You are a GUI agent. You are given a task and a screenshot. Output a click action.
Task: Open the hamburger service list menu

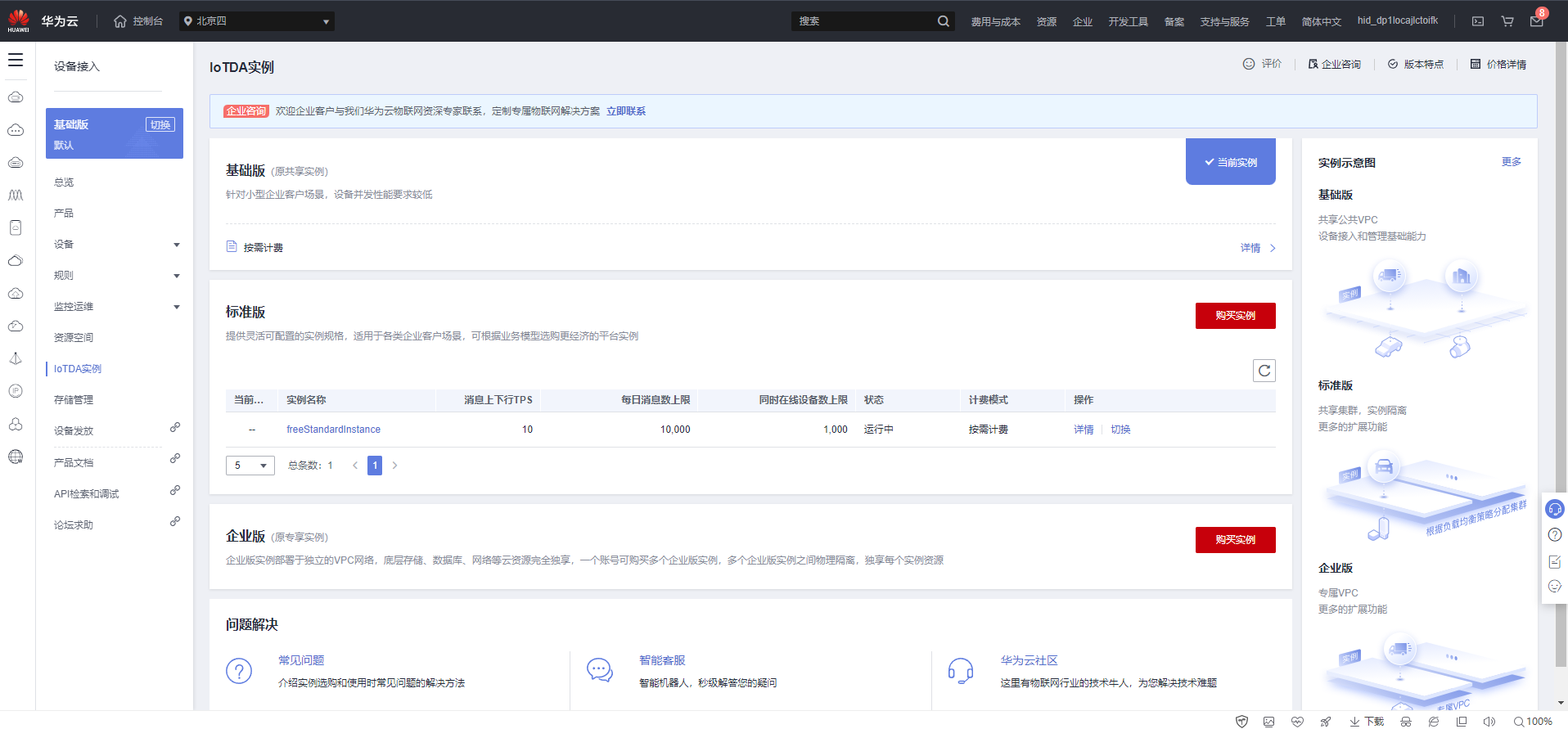pyautogui.click(x=16, y=60)
